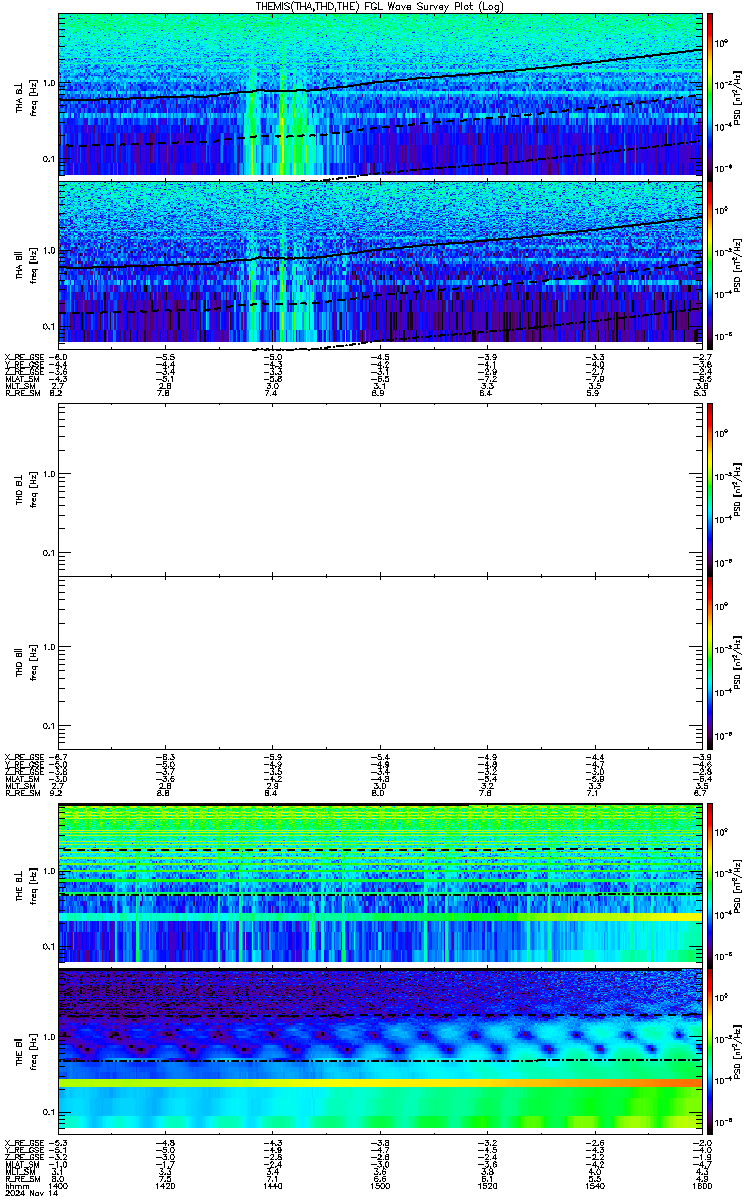Click the bright horizontal band in THE B-parallel panel
The width and height of the screenshot is (750, 1200).
[x=380, y=1083]
